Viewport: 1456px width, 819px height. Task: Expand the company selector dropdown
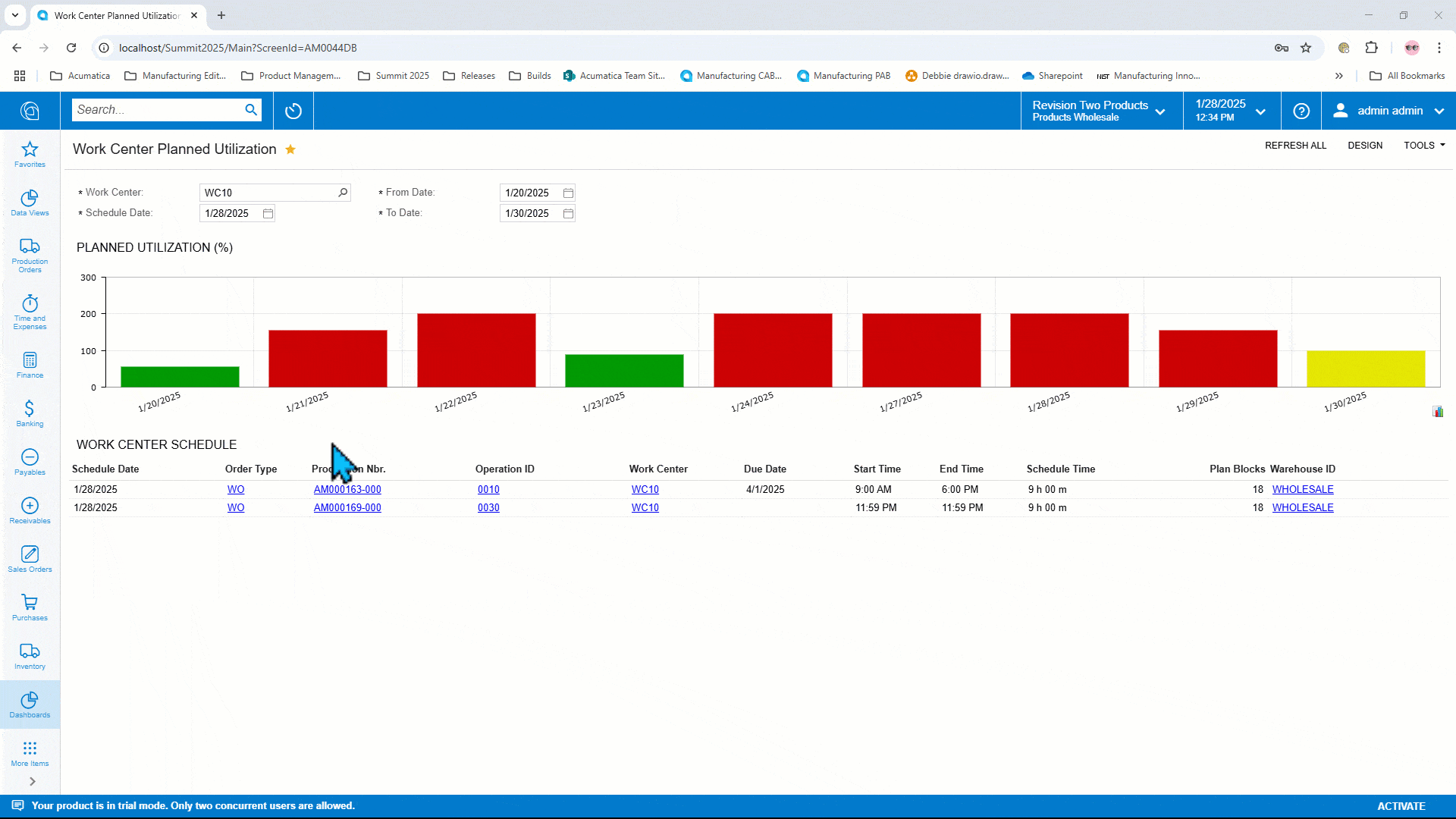coord(1160,110)
